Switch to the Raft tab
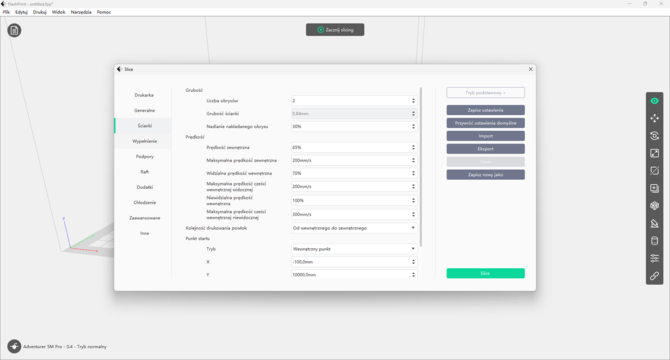Image resolution: width=670 pixels, height=360 pixels. tap(144, 172)
